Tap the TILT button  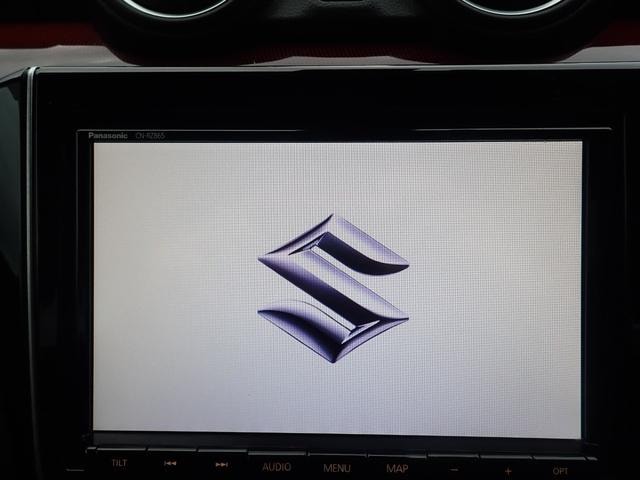coord(119,463)
